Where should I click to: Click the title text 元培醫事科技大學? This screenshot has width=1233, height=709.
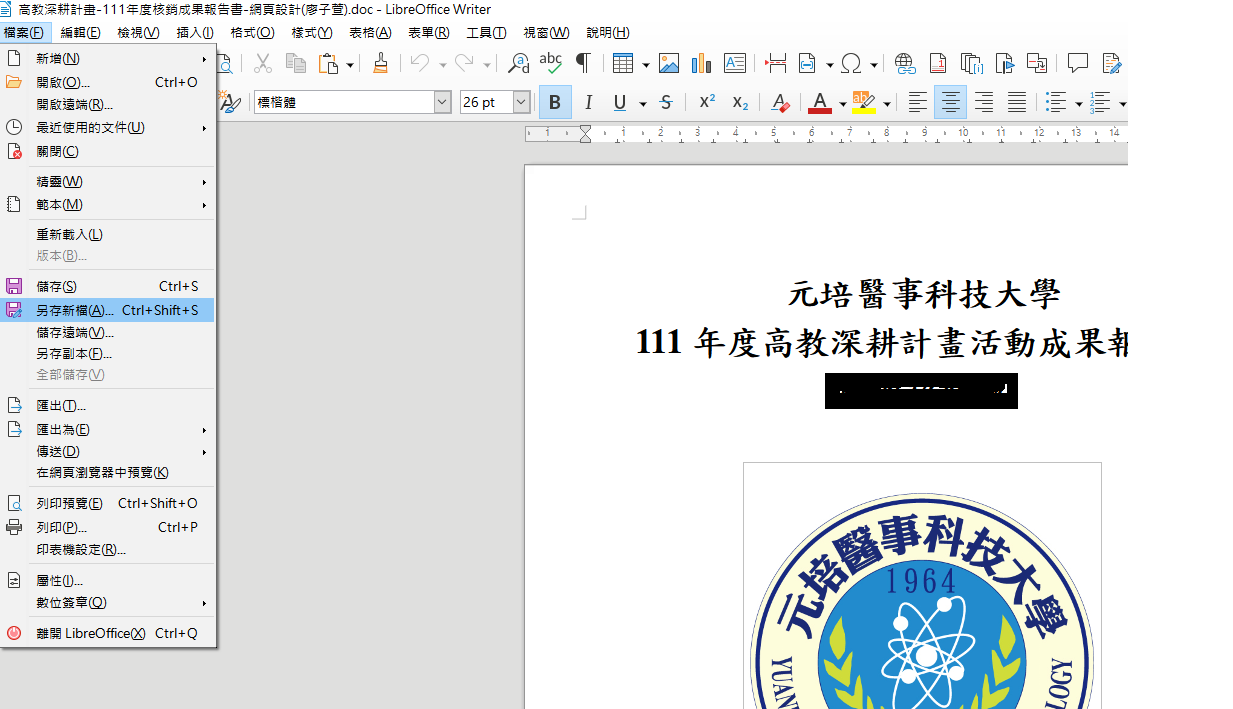[924, 295]
